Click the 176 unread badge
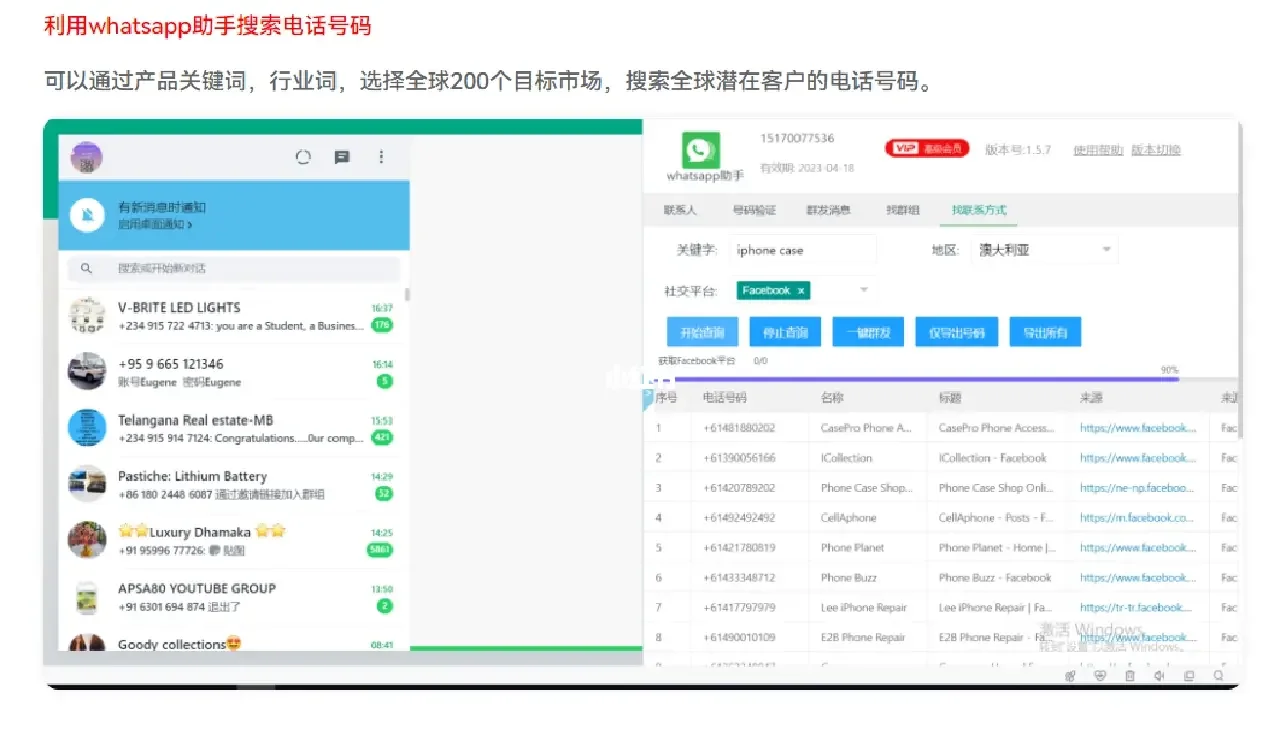This screenshot has width=1280, height=755. coord(381,325)
